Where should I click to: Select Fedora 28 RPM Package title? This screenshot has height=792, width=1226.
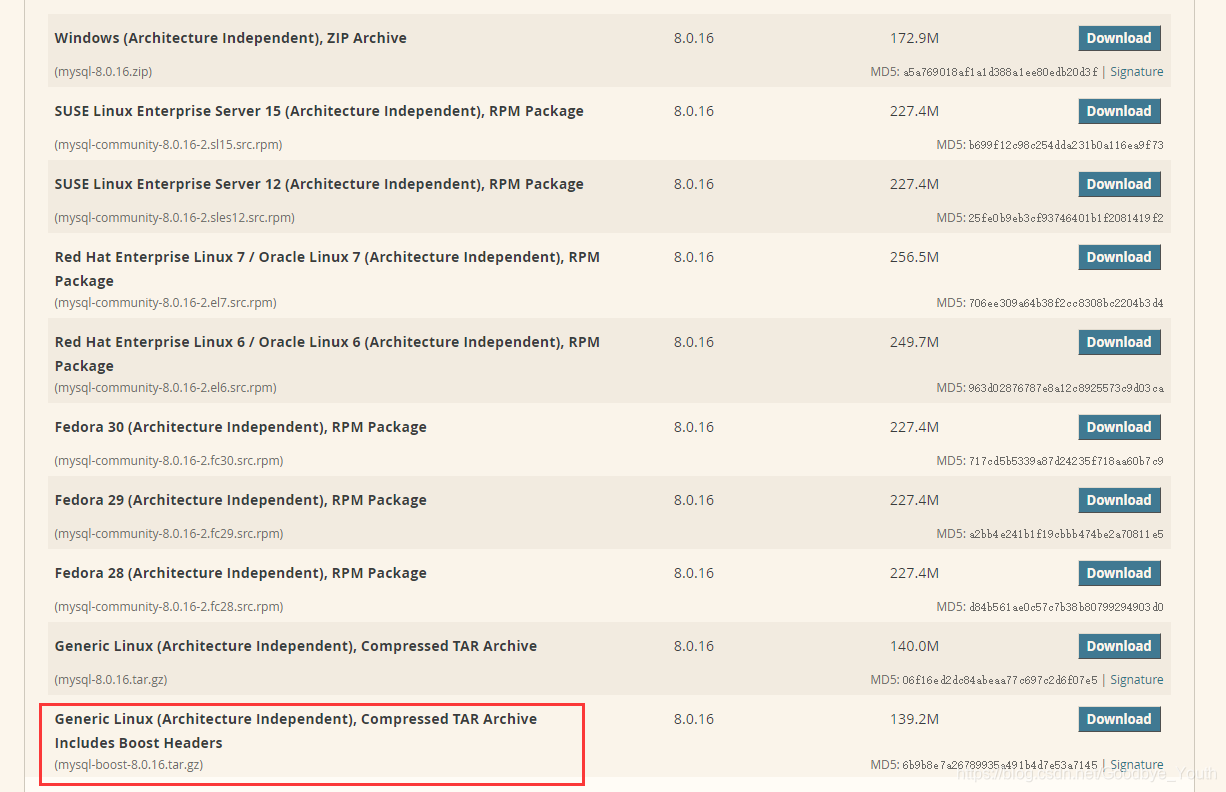241,573
